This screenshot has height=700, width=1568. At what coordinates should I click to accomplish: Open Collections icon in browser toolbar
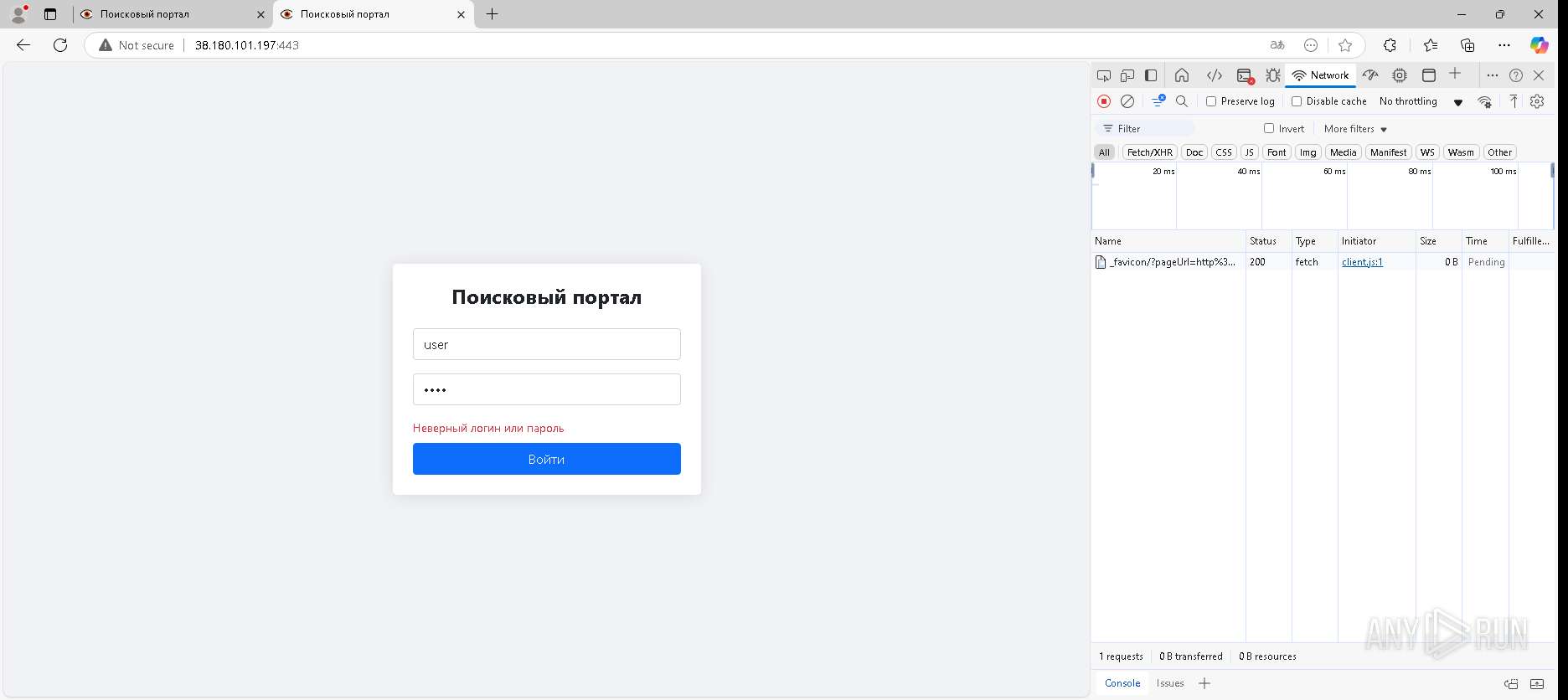[x=1467, y=45]
